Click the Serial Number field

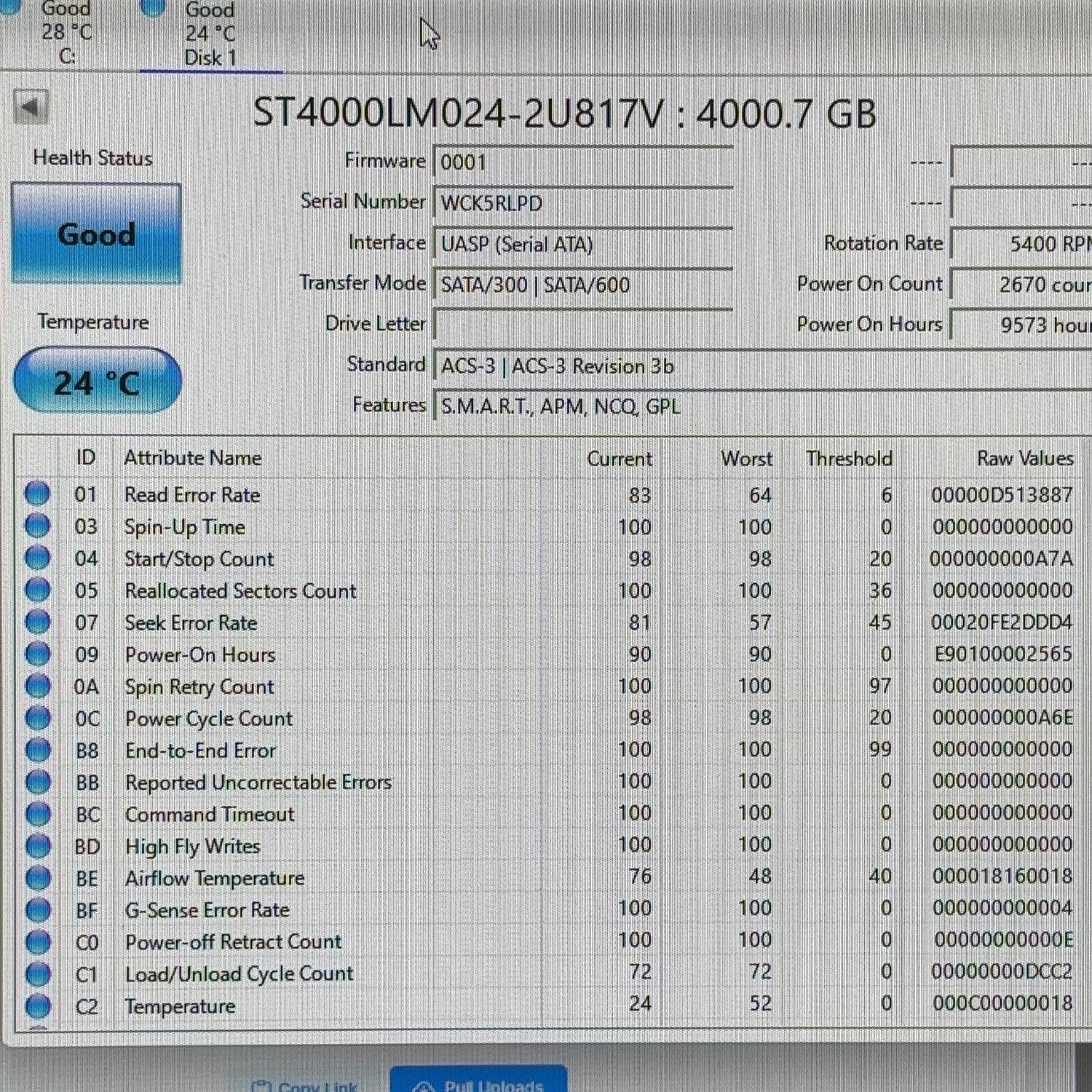tap(583, 203)
